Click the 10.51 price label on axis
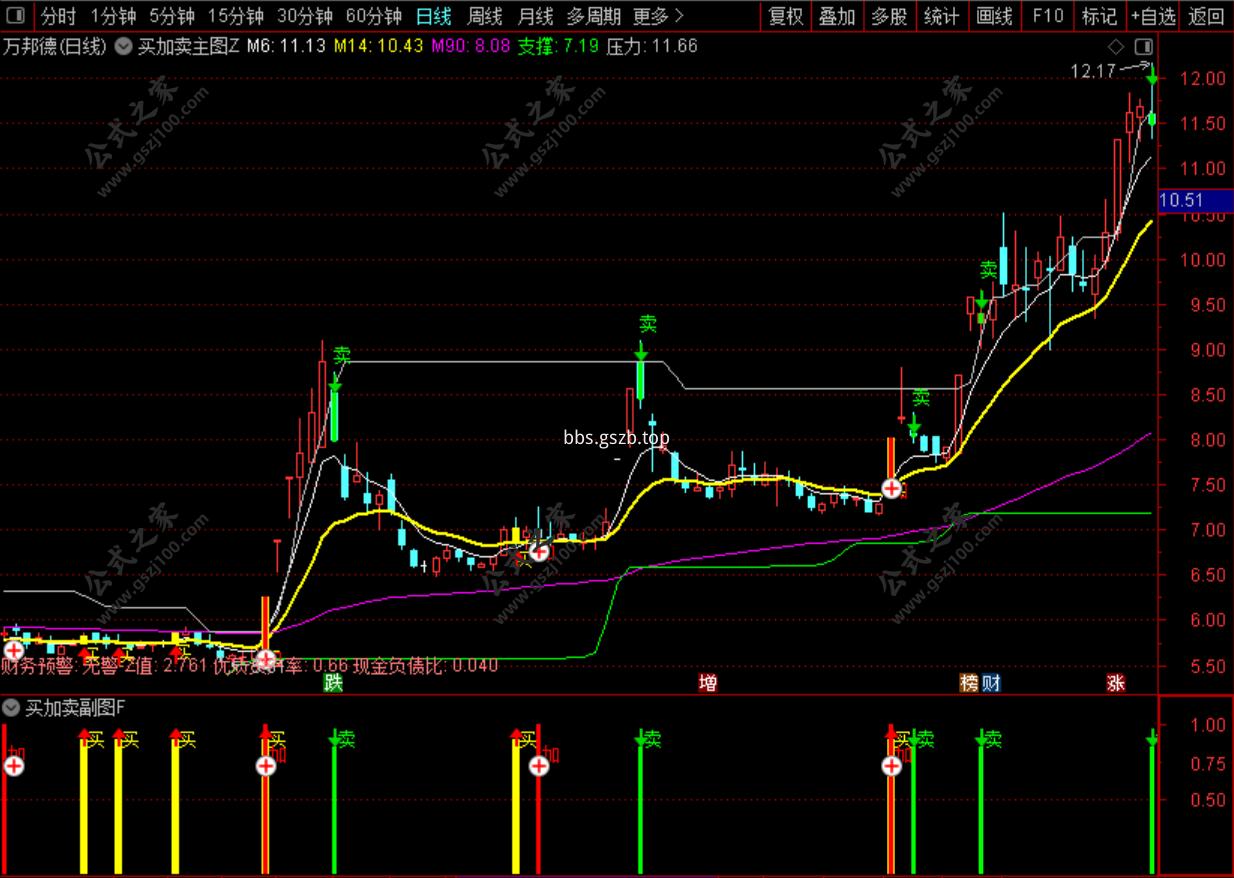1234x878 pixels. click(1180, 201)
